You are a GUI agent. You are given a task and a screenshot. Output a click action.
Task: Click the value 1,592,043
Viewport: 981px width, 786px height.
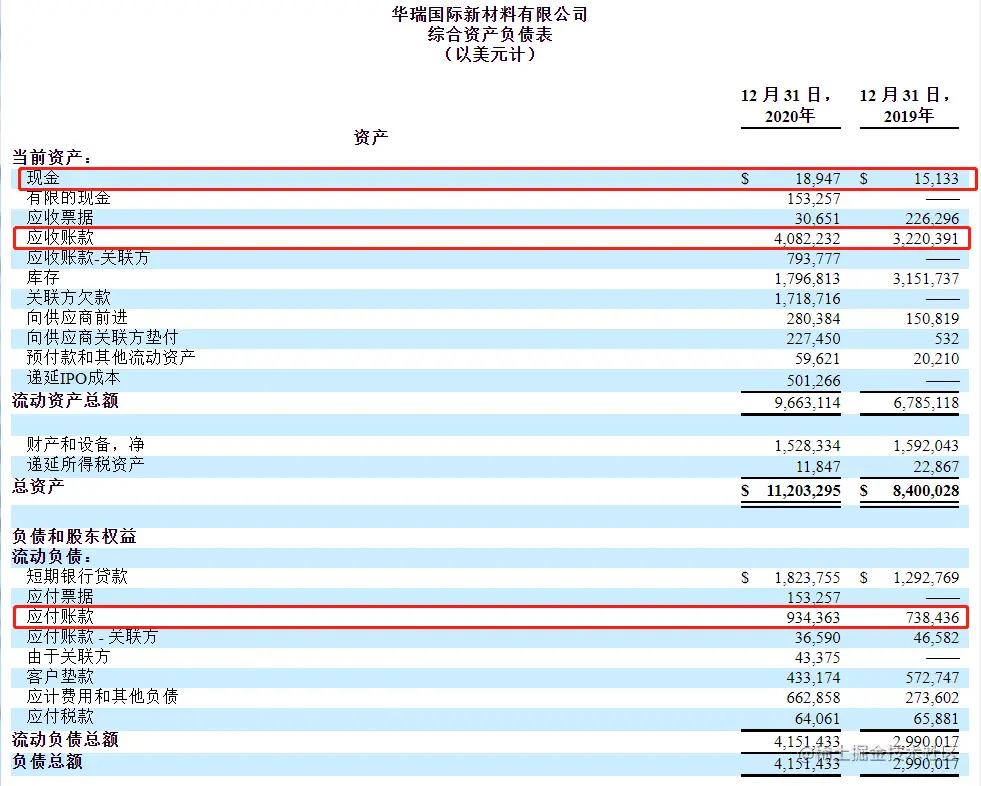(926, 446)
